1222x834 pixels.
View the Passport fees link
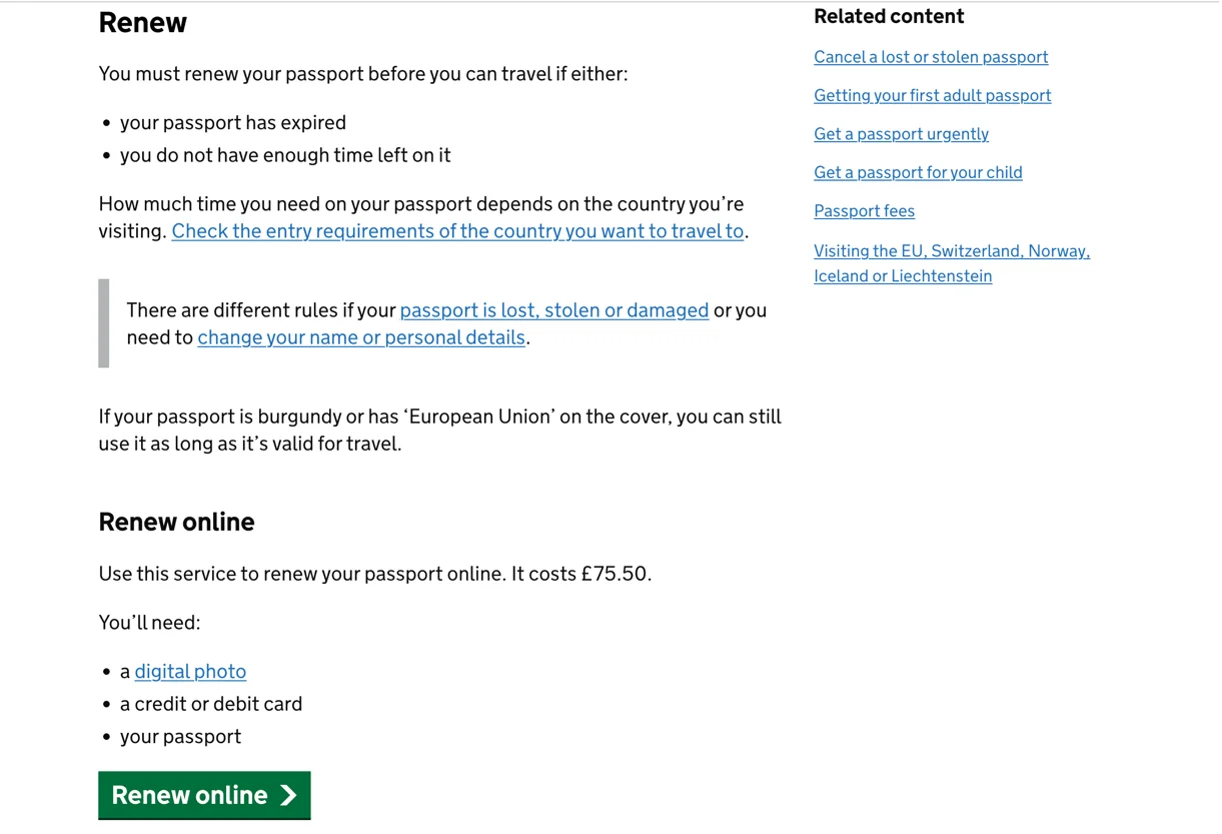[864, 211]
